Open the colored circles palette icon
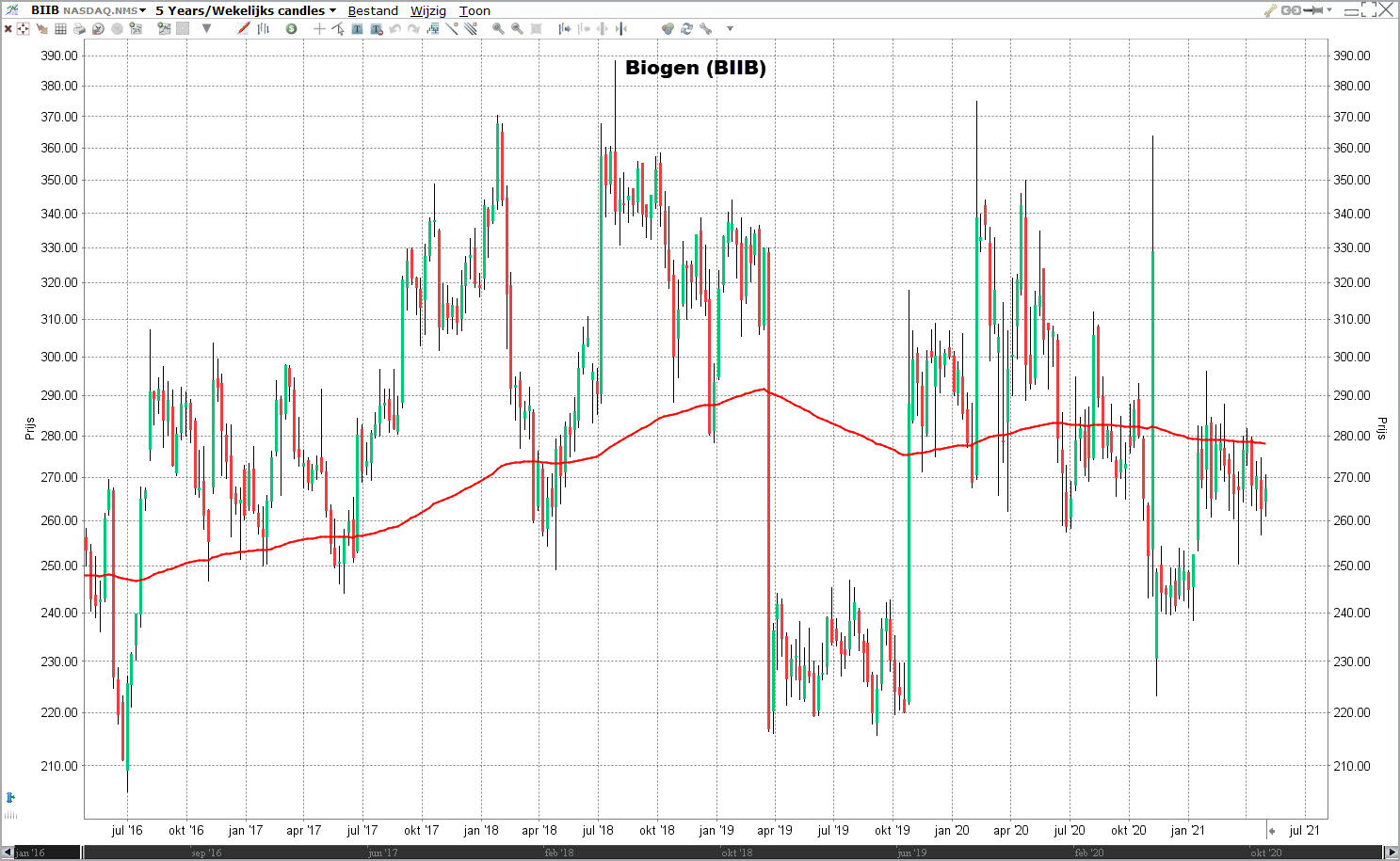This screenshot has width=1400, height=861. pos(668,29)
